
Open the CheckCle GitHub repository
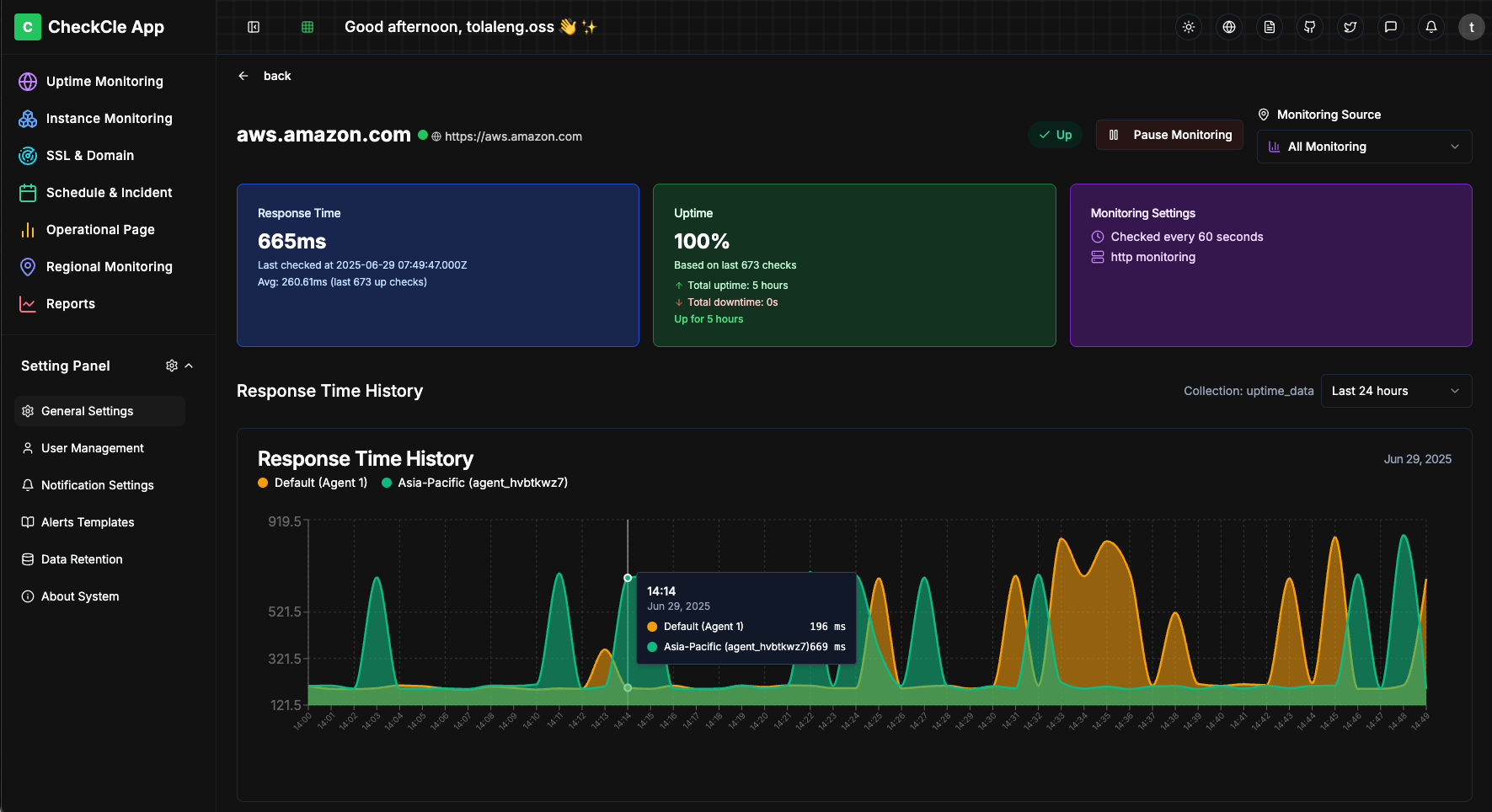point(1309,27)
